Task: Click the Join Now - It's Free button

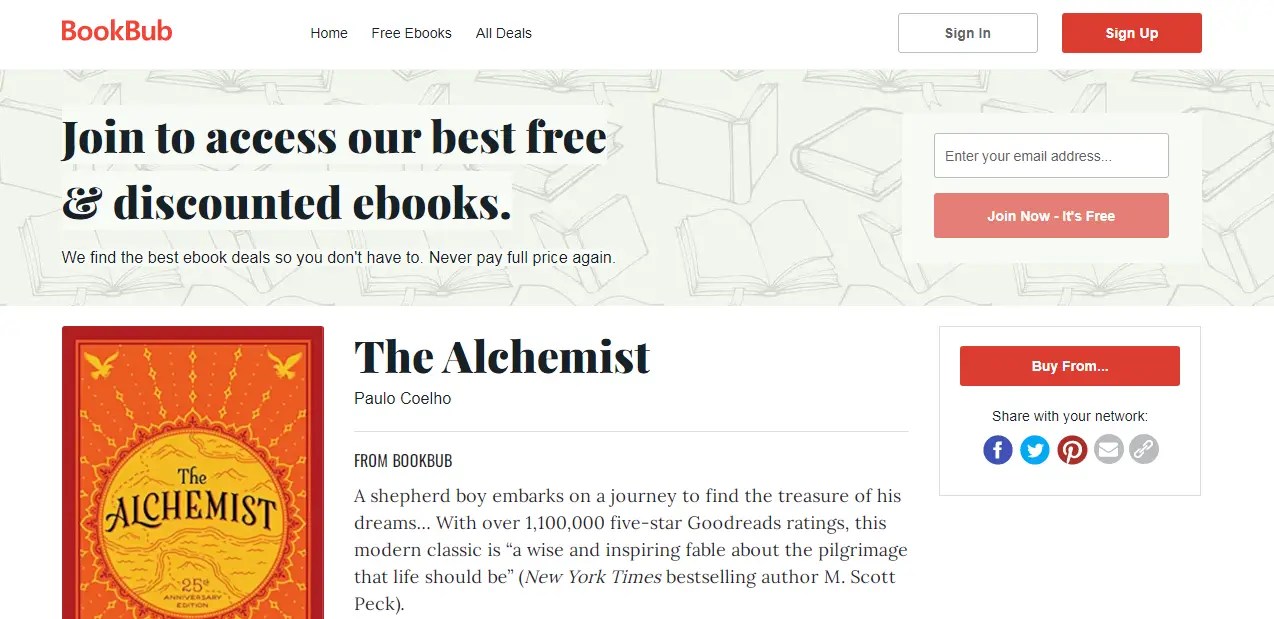Action: tap(1050, 215)
